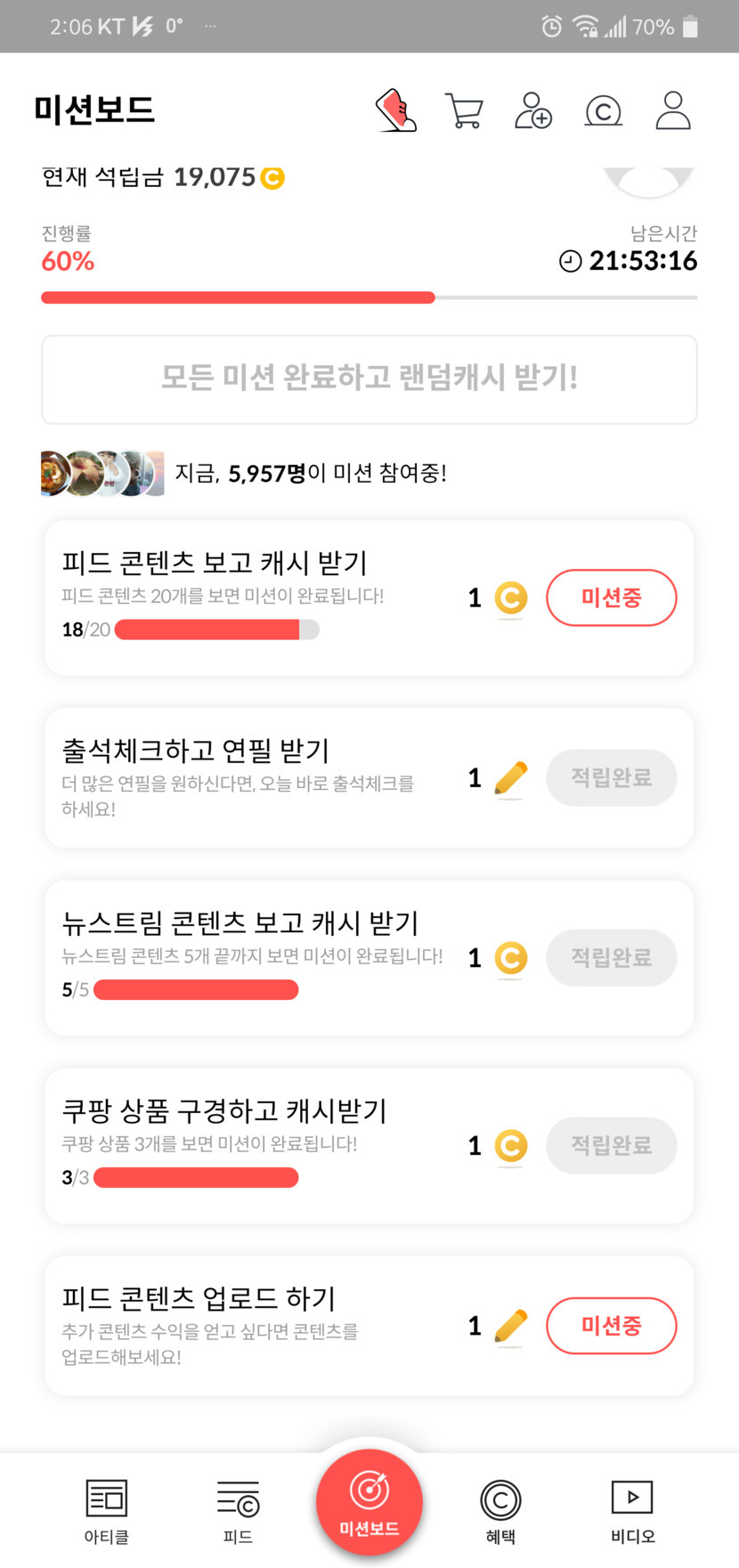Tap the red sneaker icon in header
Viewport: 739px width, 1568px height.
pyautogui.click(x=396, y=111)
